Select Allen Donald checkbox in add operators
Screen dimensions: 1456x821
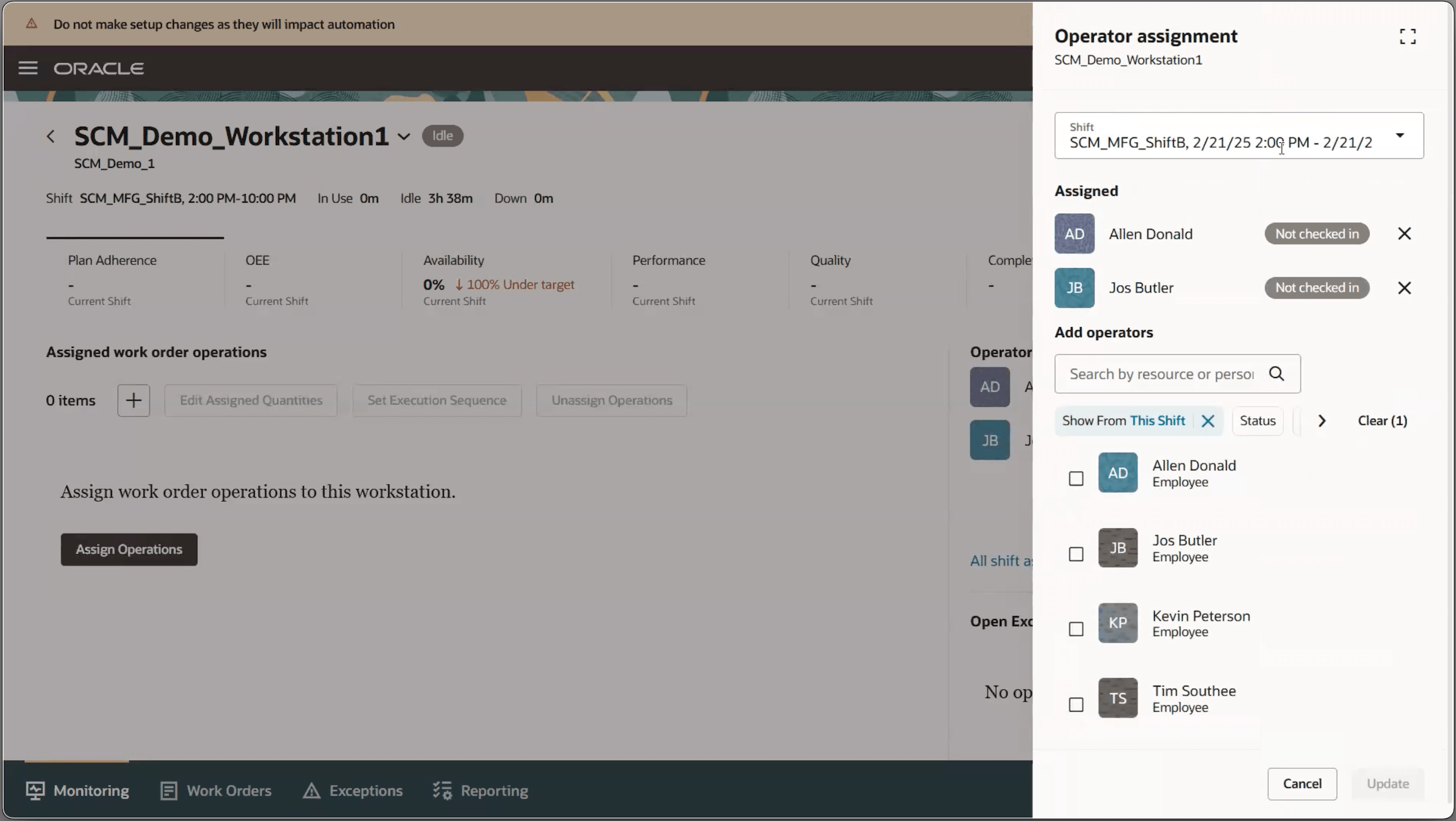pyautogui.click(x=1076, y=478)
